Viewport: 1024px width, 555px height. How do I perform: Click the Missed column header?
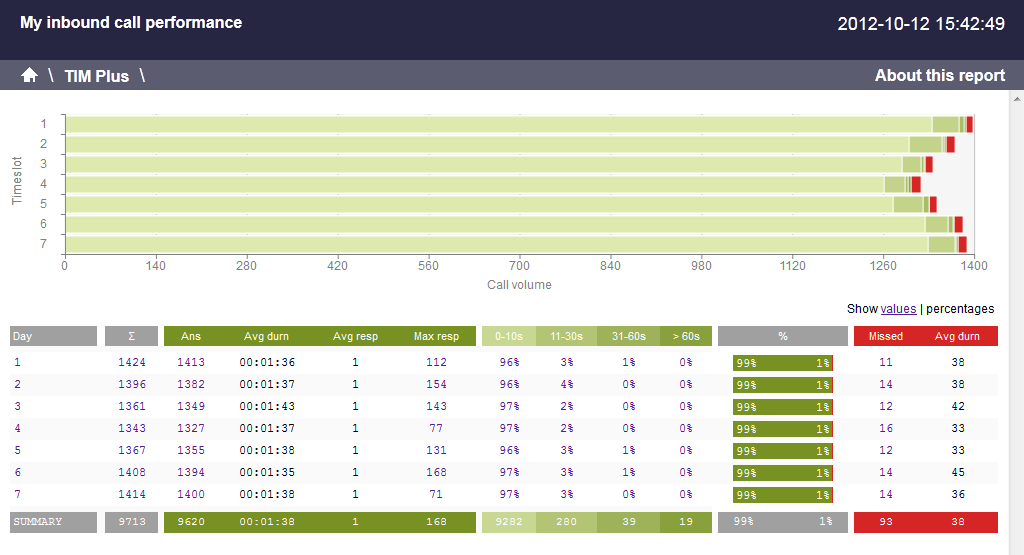pos(885,336)
